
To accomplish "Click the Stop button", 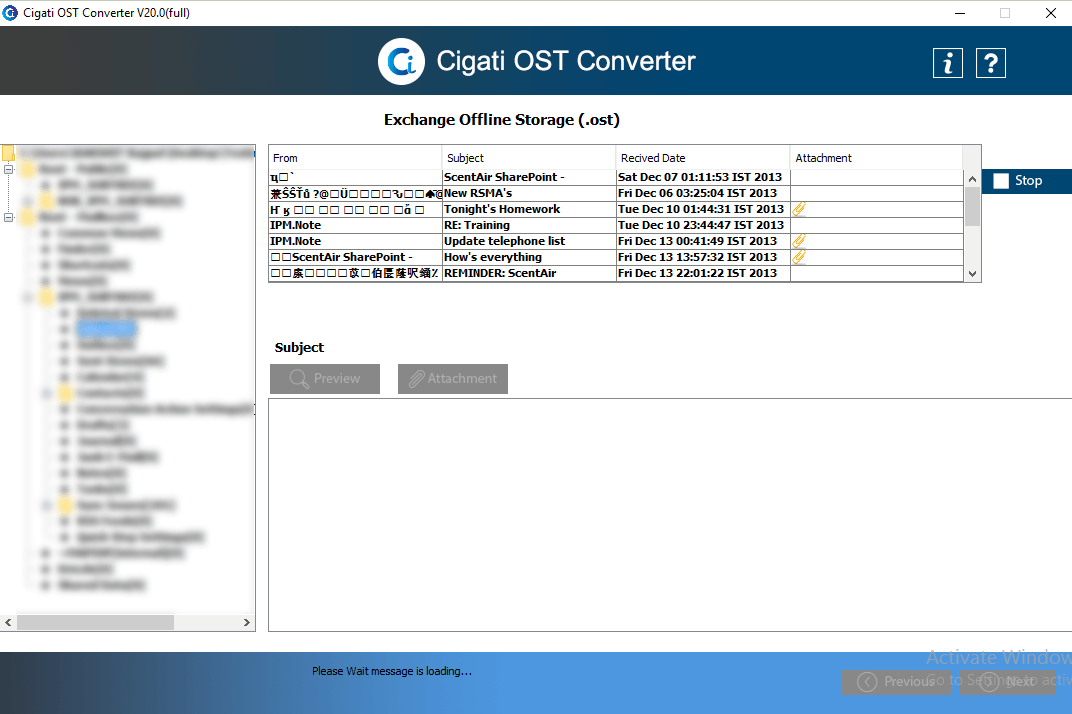I will (1026, 181).
